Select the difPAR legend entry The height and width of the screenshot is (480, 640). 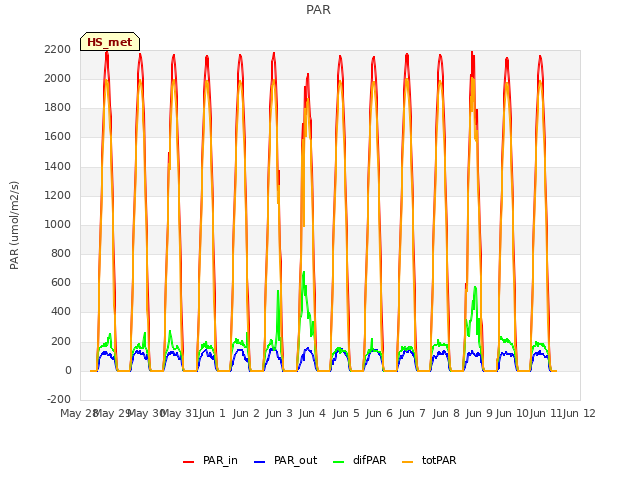[360, 460]
